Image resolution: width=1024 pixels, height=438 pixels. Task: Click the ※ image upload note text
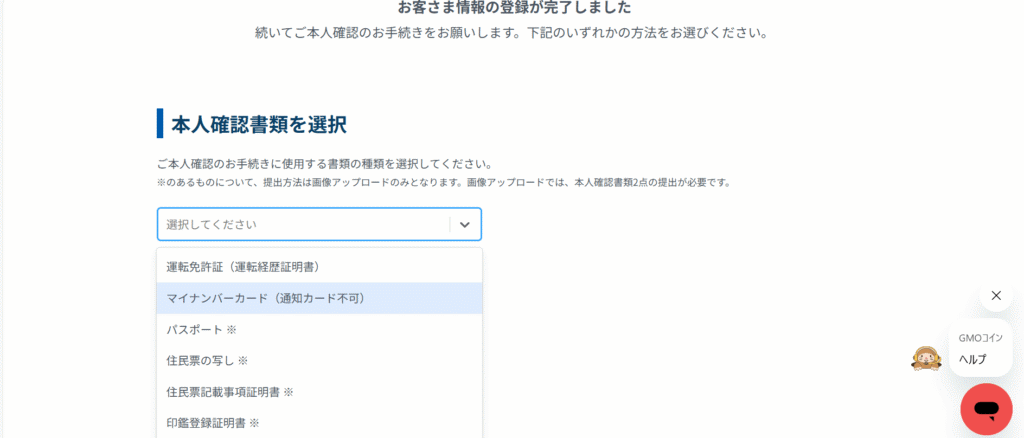tap(444, 183)
